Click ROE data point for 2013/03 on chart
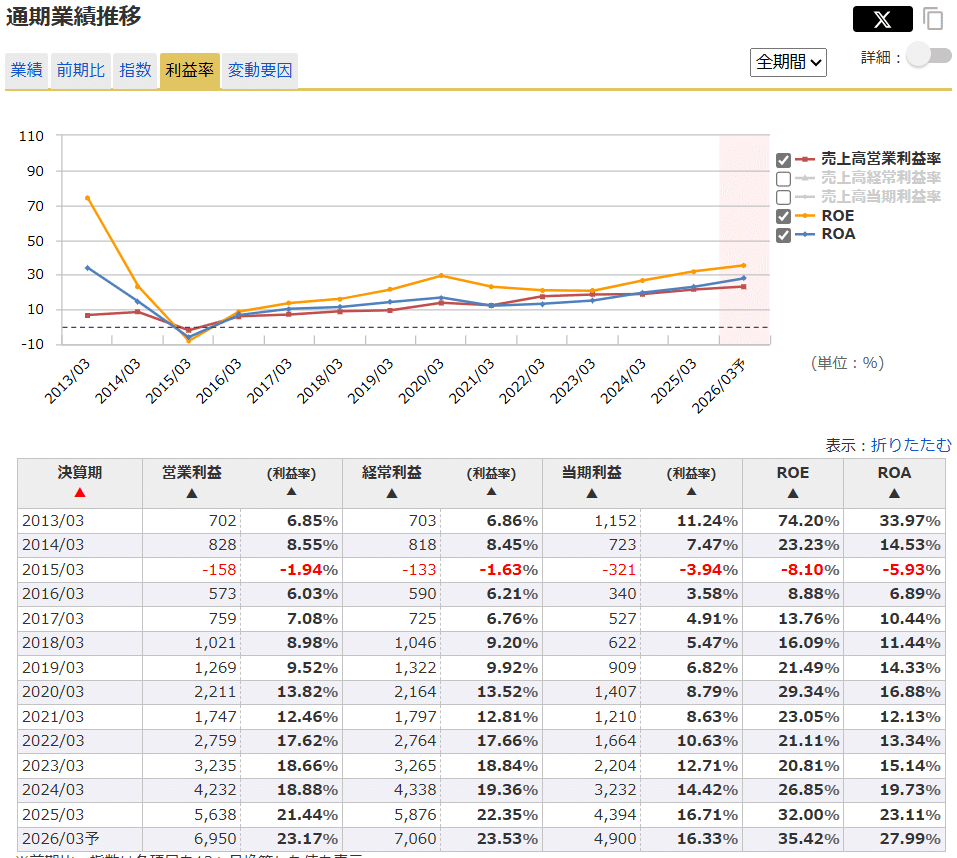Image resolution: width=957 pixels, height=858 pixels. pyautogui.click(x=88, y=198)
